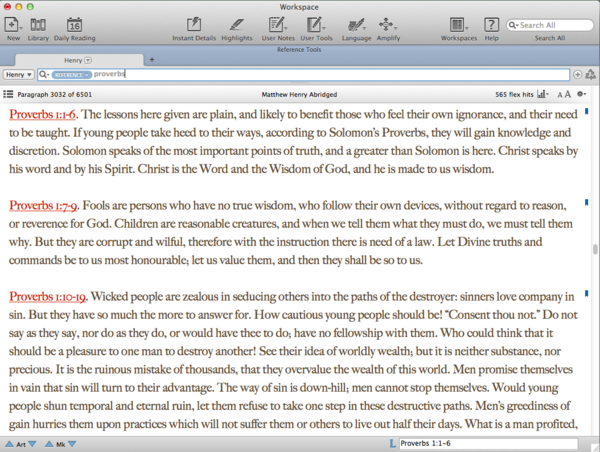Click the add search field plus icon
This screenshot has width=600, height=452.
coord(577,74)
